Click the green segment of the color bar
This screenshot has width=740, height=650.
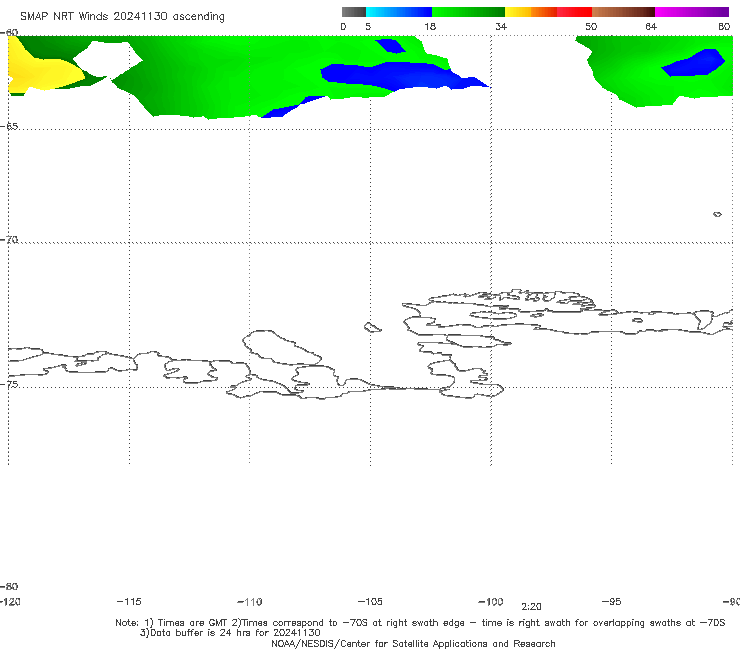(x=468, y=12)
